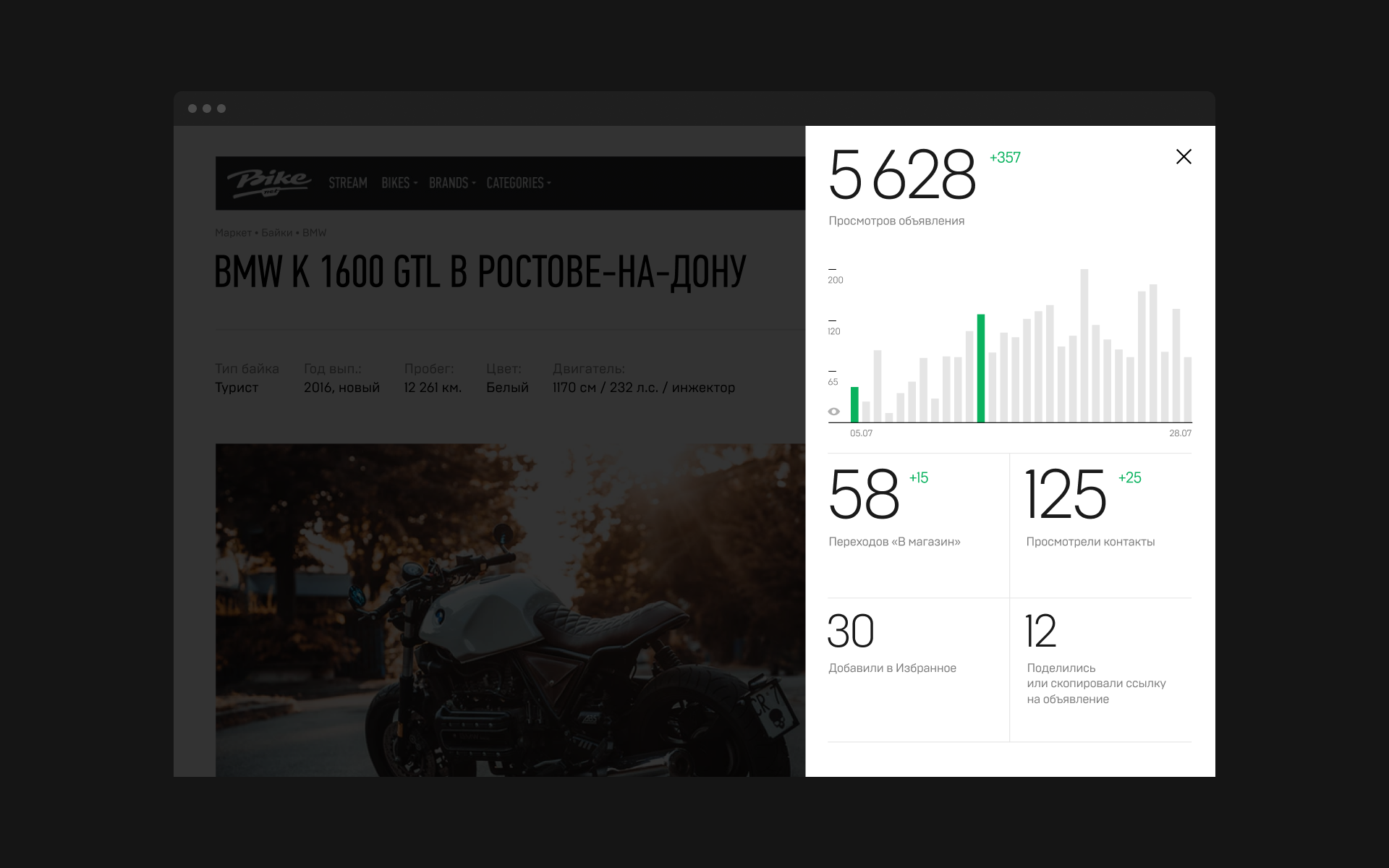Click the 12 shares number
This screenshot has width=1389, height=868.
[1040, 631]
